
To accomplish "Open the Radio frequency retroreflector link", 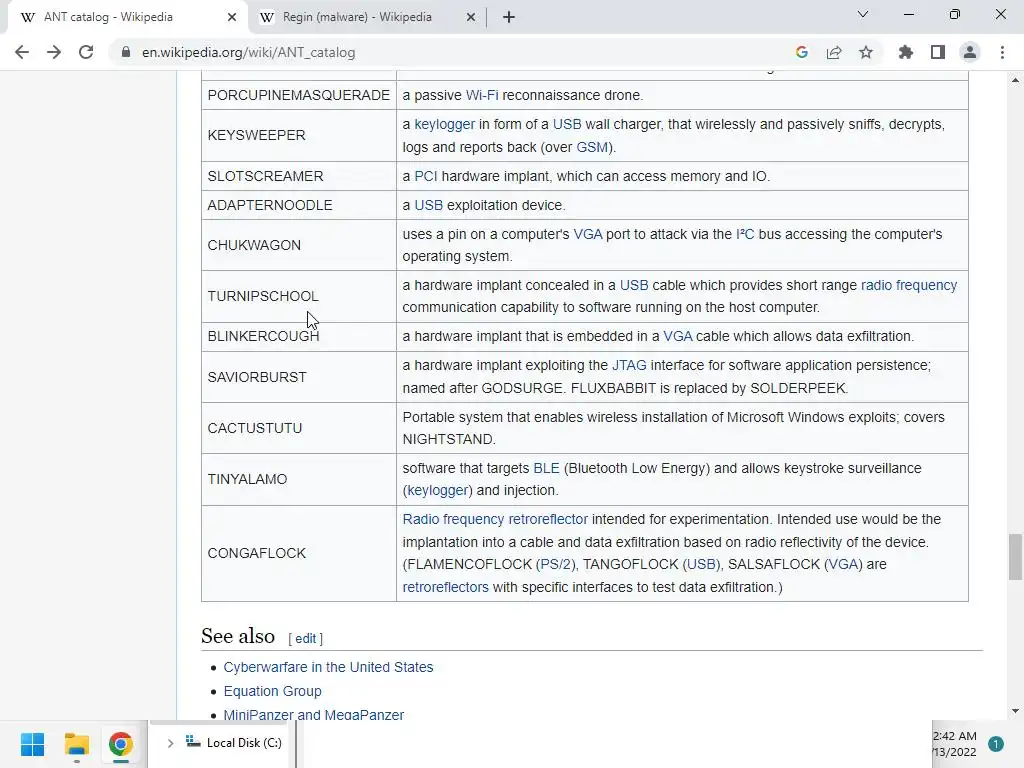I will point(495,519).
